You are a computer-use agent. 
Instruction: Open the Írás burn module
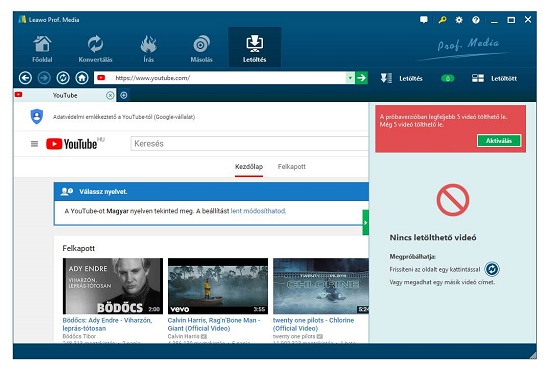click(148, 49)
